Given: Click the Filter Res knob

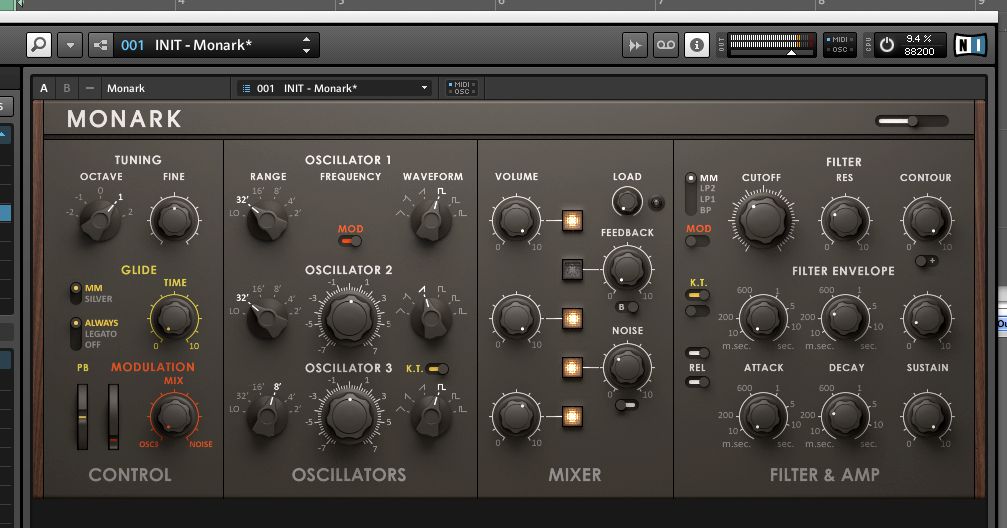Looking at the screenshot, I should [x=845, y=220].
